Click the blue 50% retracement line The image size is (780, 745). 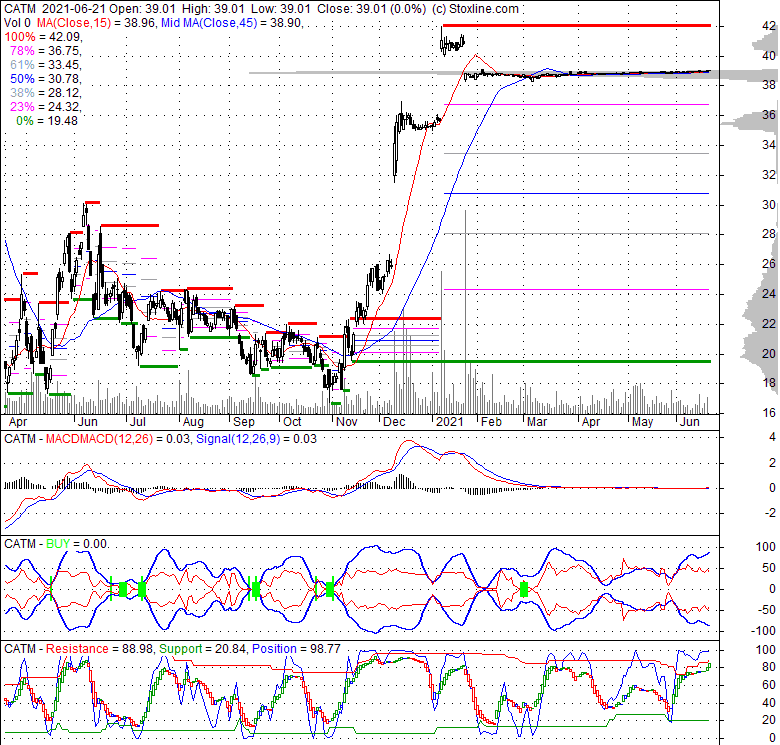(577, 193)
